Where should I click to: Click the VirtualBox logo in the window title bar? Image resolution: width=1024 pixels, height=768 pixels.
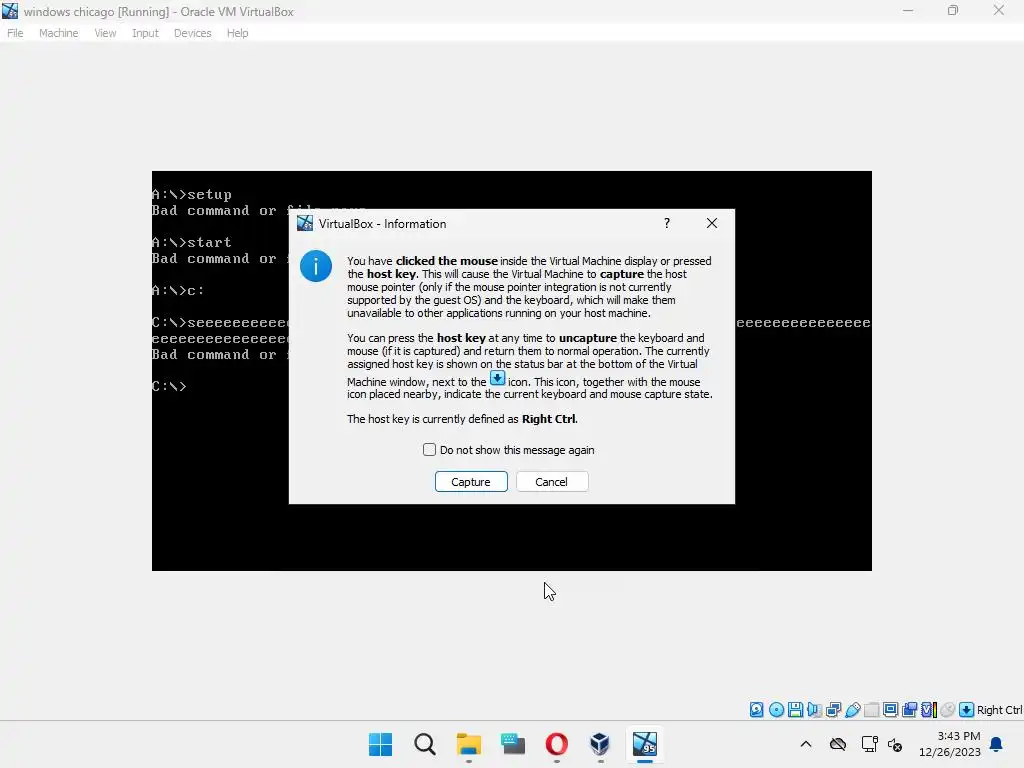pyautogui.click(x=10, y=11)
